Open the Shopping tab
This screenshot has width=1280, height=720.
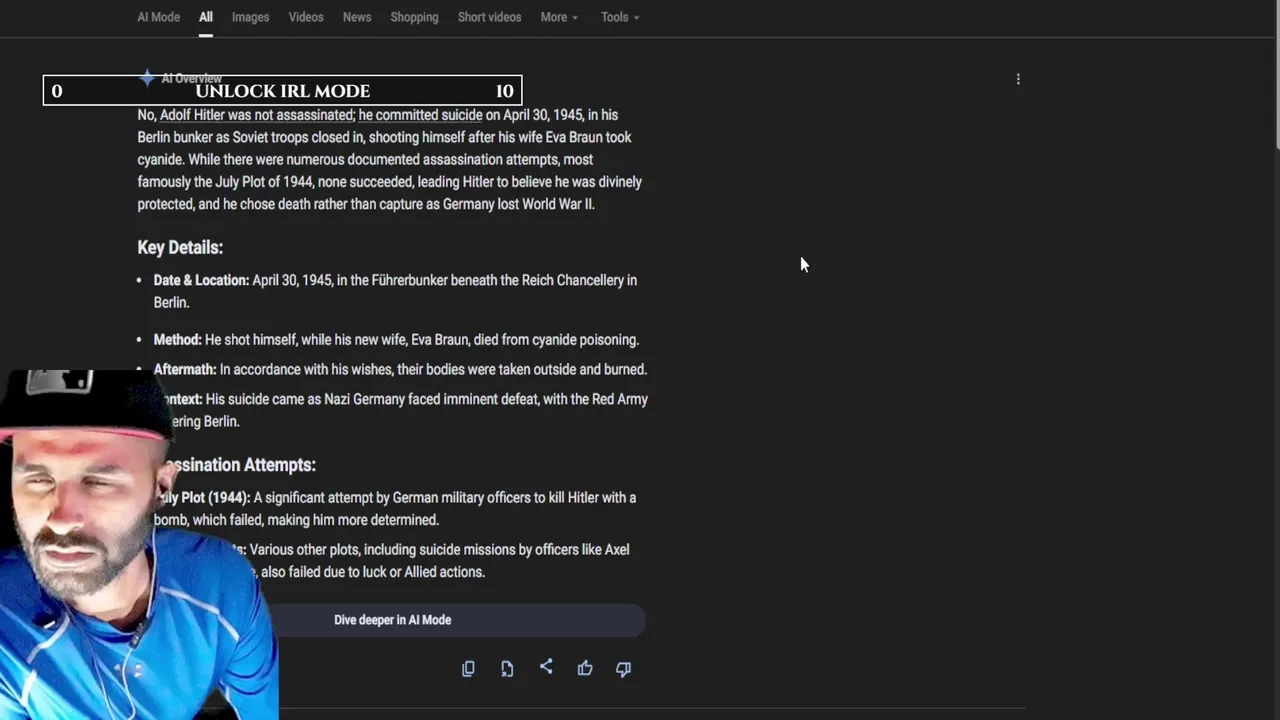point(414,17)
